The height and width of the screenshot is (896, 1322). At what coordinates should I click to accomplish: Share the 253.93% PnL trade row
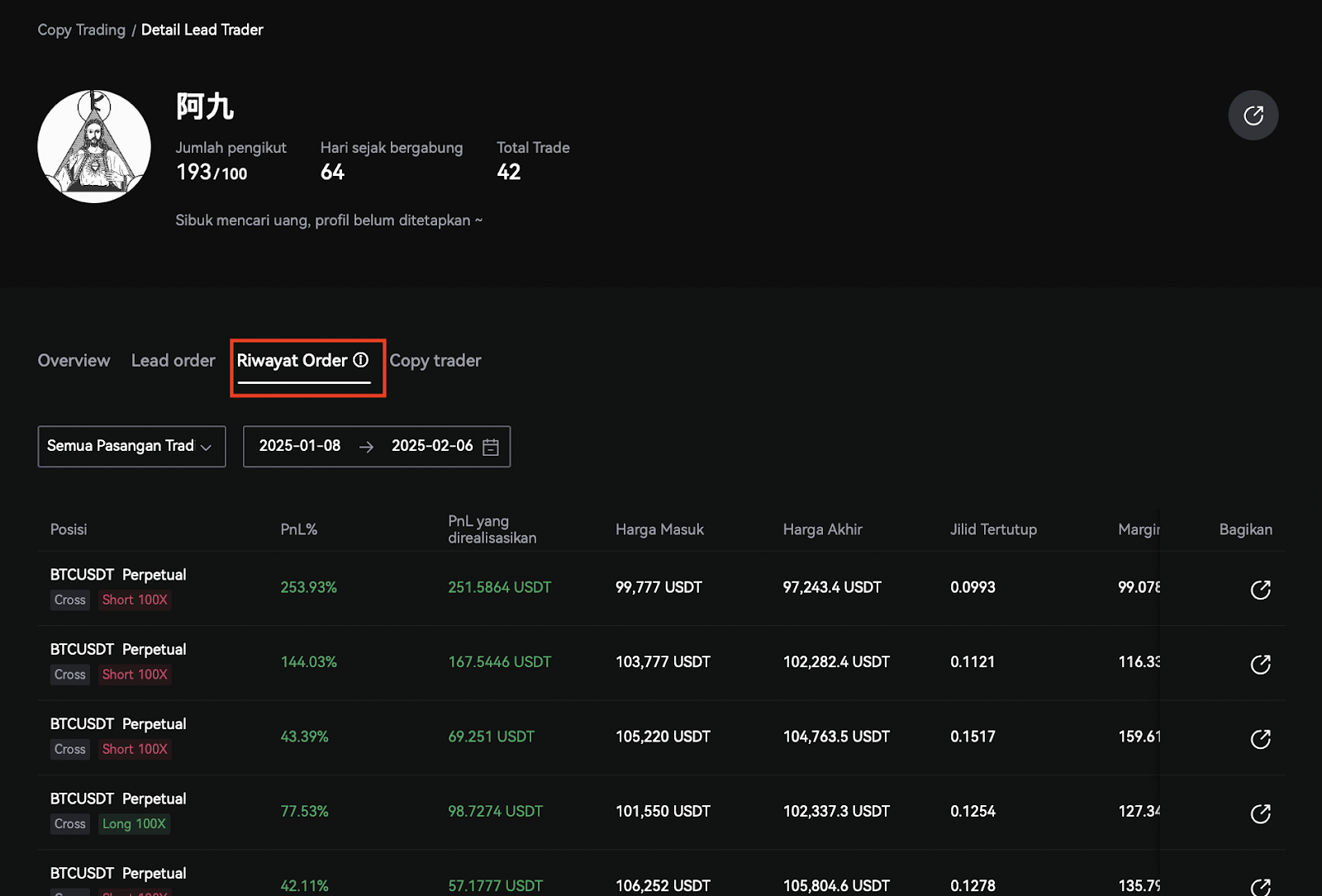point(1260,590)
